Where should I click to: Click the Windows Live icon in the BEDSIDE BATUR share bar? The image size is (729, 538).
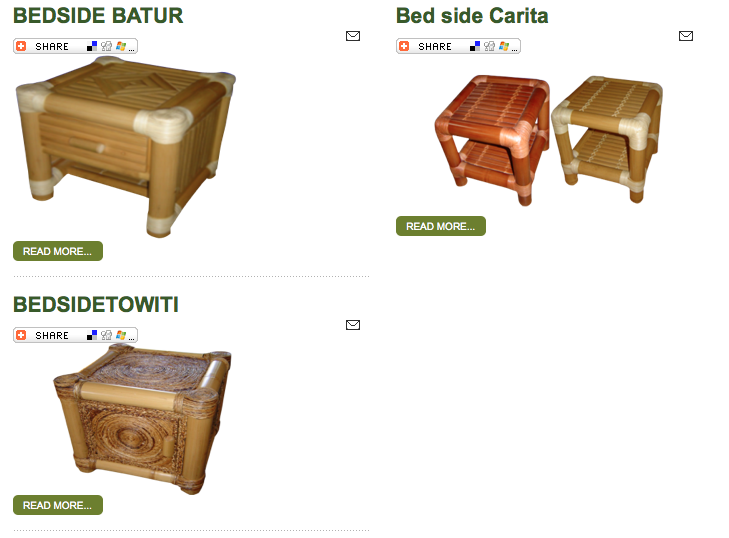(121, 46)
